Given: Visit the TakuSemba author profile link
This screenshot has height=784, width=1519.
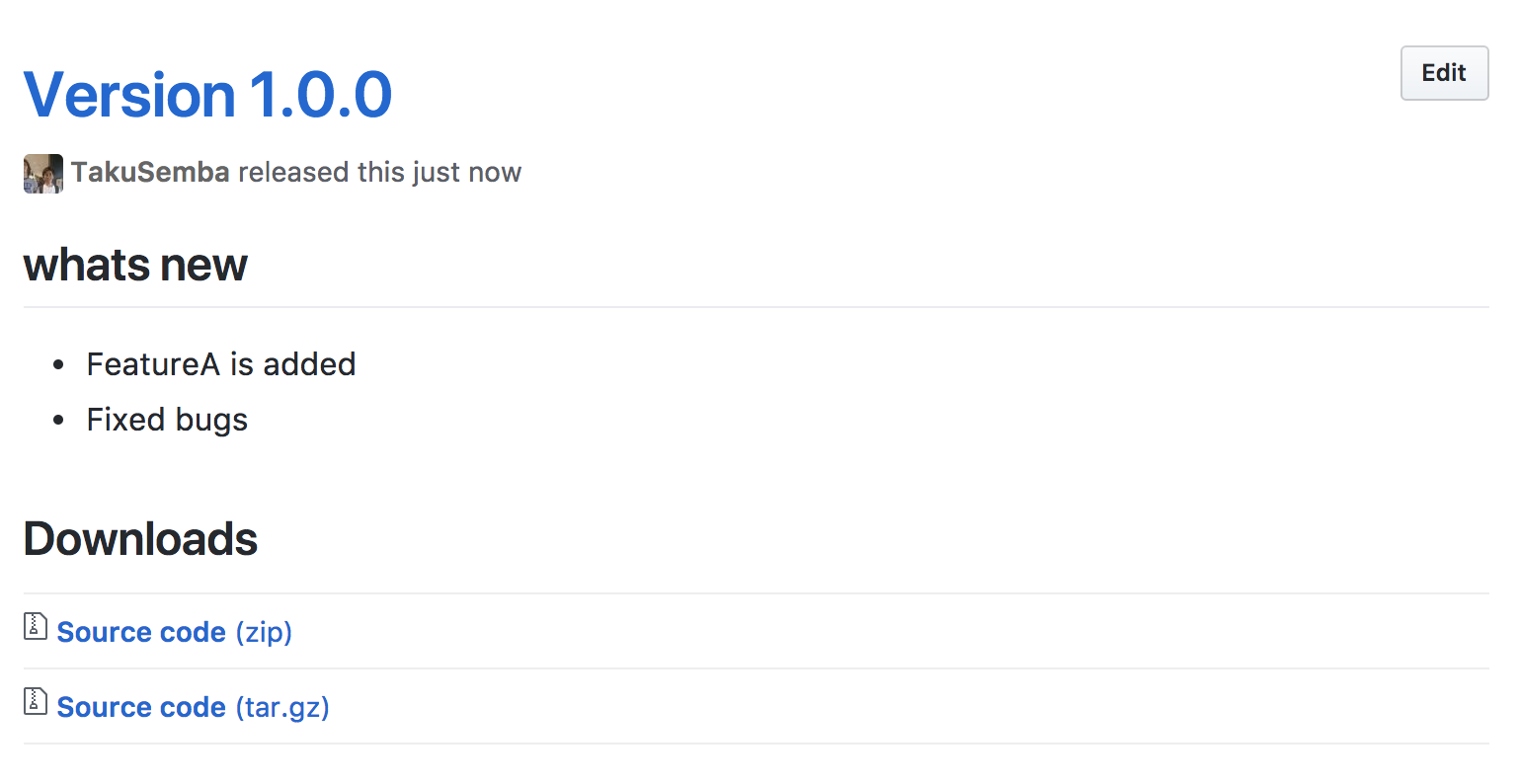Looking at the screenshot, I should pos(150,172).
